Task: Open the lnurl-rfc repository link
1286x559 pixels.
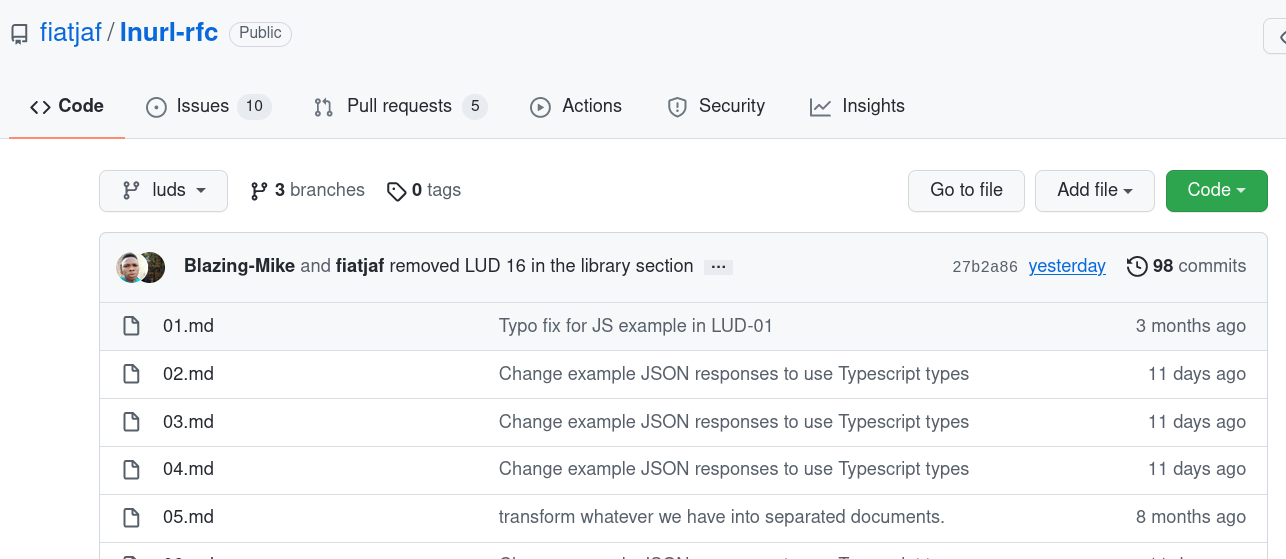Action: click(169, 33)
